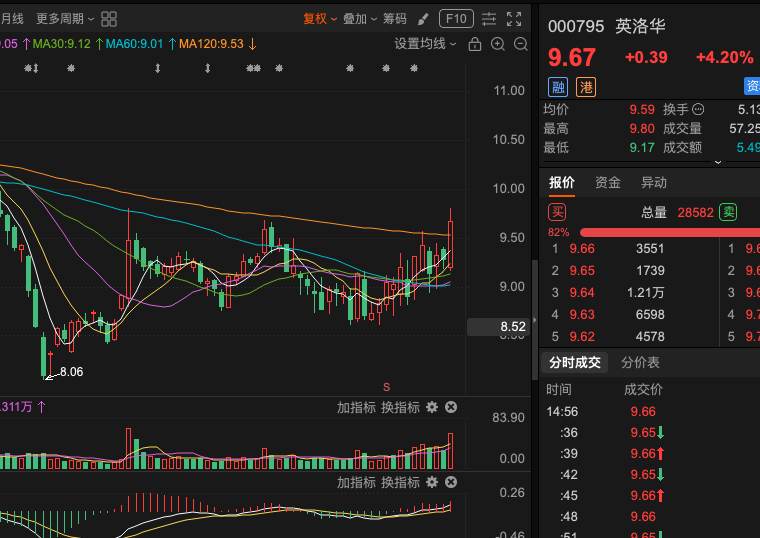This screenshot has width=760, height=538.
Task: Click the MA30:9.12 indicator label
Action: (62, 44)
